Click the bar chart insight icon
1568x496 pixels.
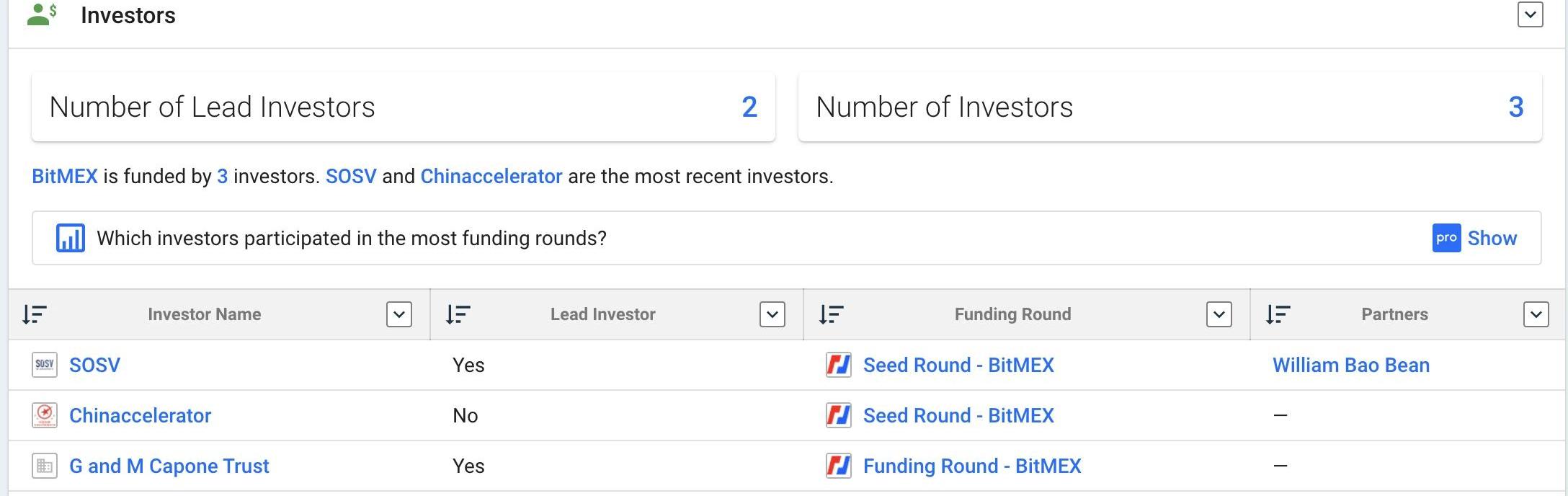point(71,238)
